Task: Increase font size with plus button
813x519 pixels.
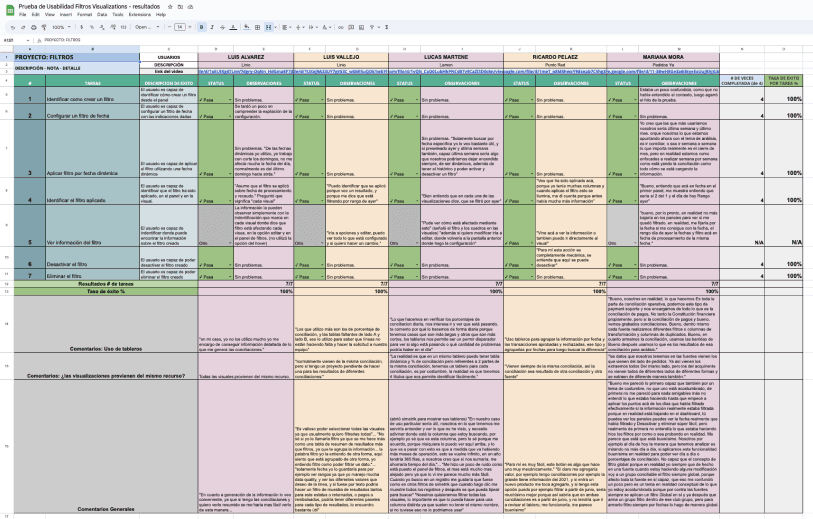Action: coord(190,27)
